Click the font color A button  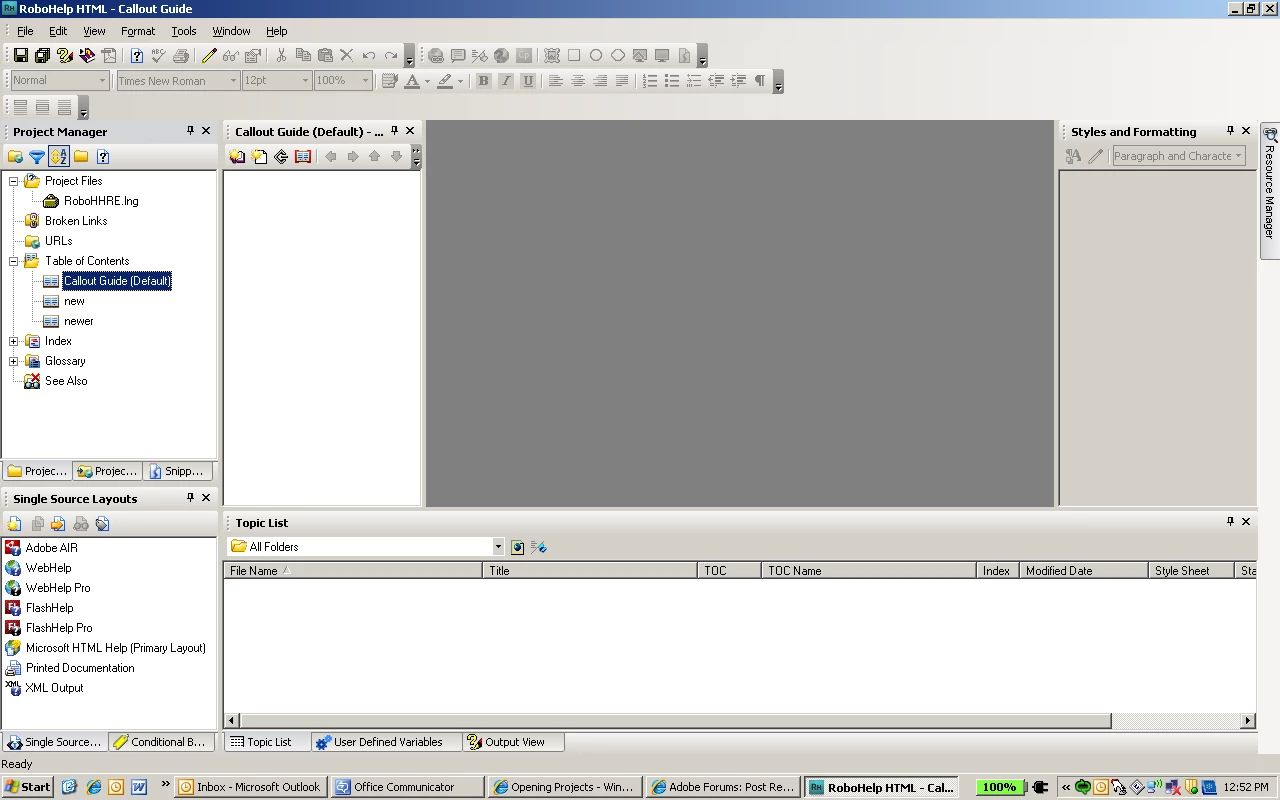411,81
